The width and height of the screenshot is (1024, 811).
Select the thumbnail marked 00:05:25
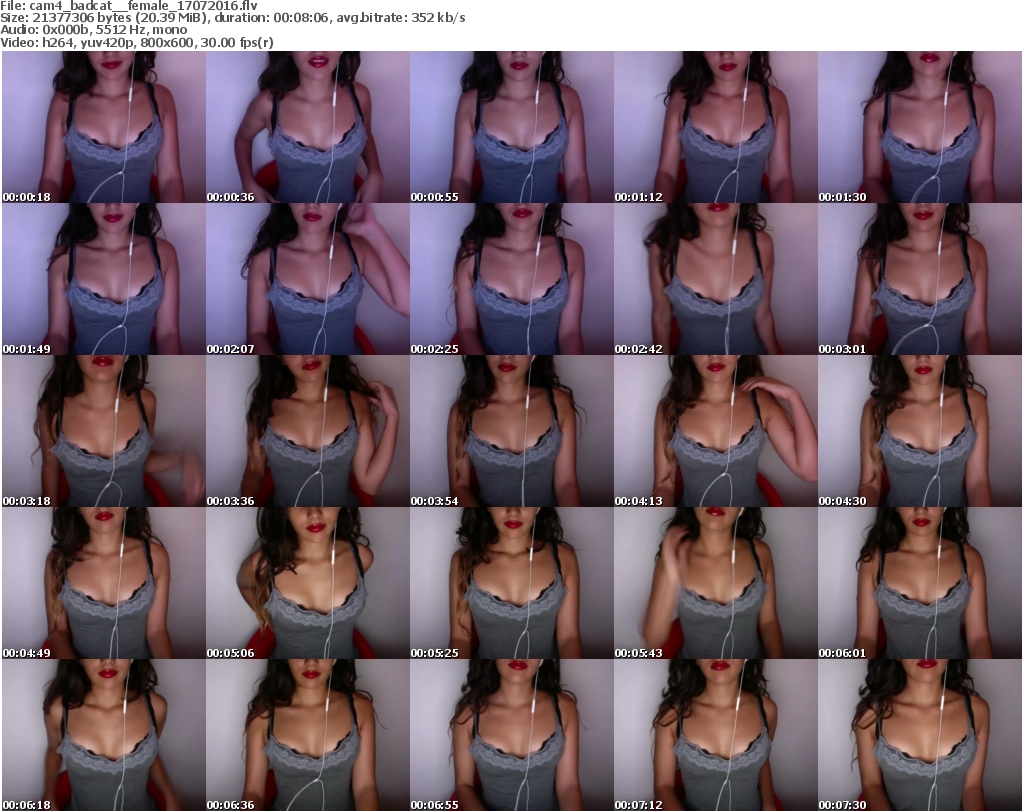click(x=511, y=583)
